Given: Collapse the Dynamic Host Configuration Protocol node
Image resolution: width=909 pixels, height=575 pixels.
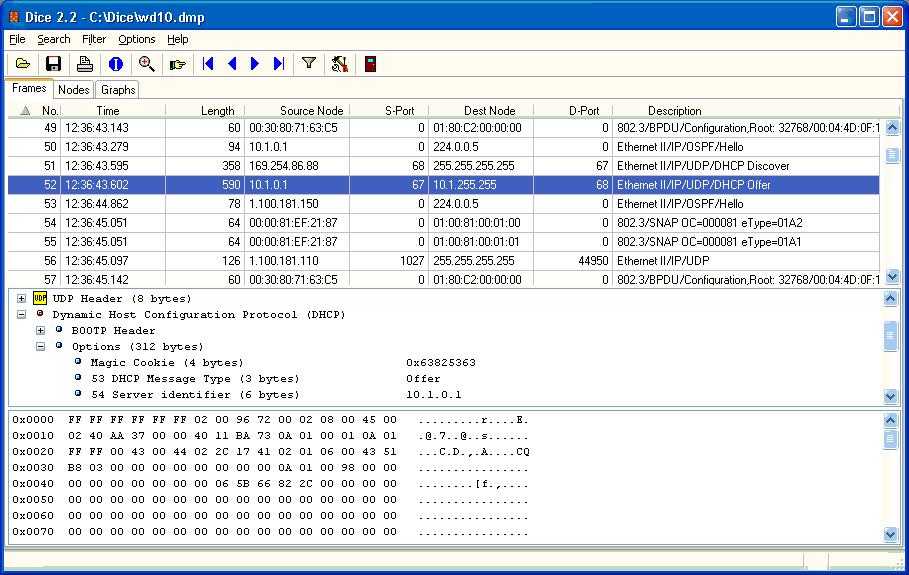Looking at the screenshot, I should 22,314.
